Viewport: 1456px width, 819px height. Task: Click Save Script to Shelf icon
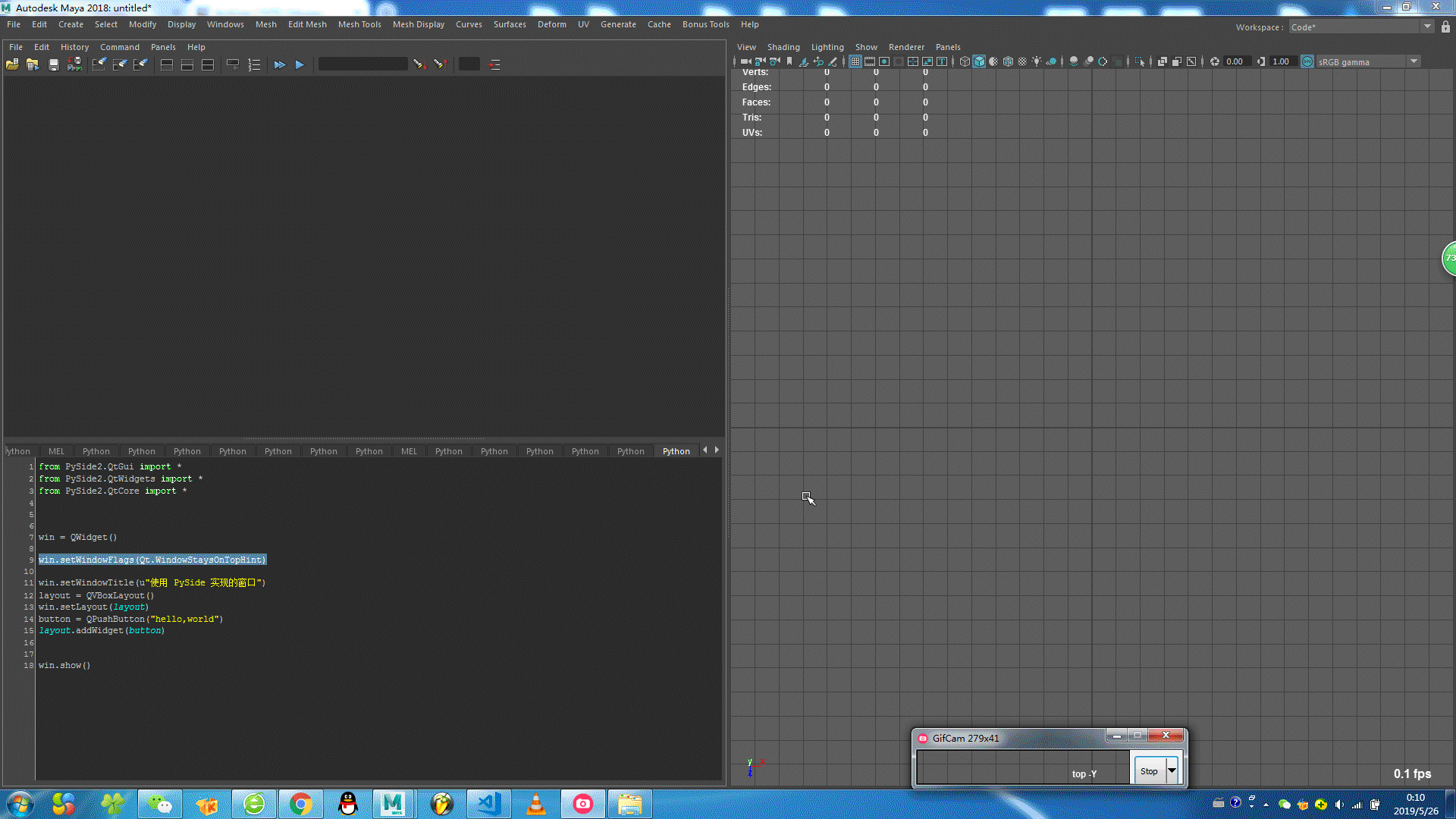[x=74, y=64]
